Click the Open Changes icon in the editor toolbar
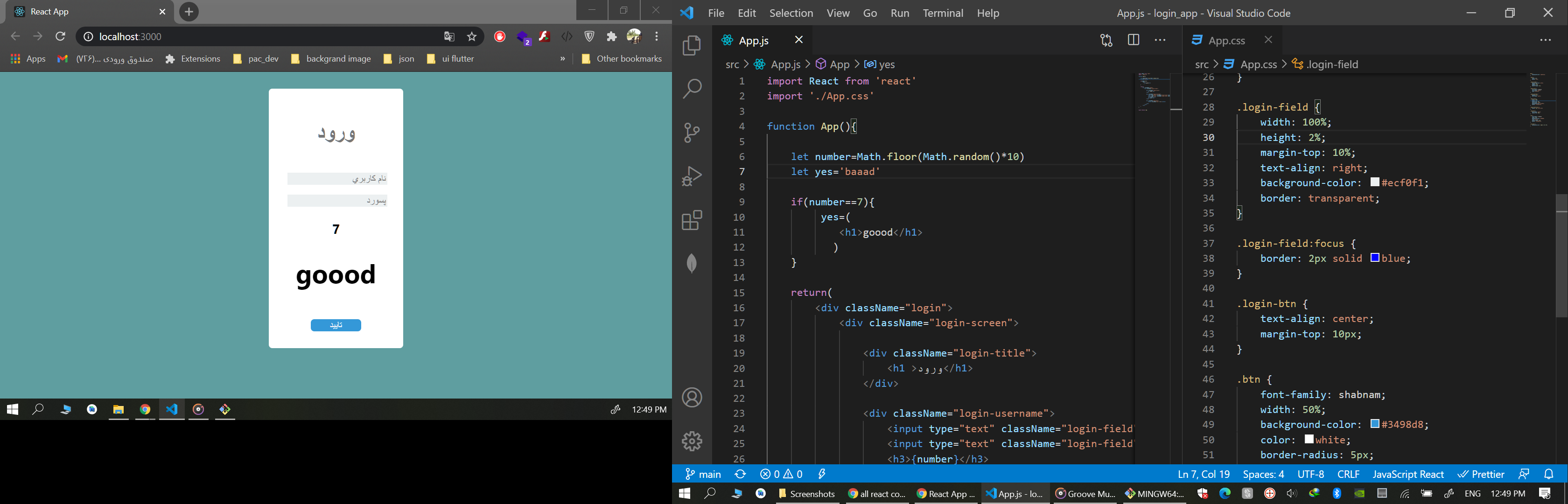The image size is (1568, 504). [x=1106, y=40]
